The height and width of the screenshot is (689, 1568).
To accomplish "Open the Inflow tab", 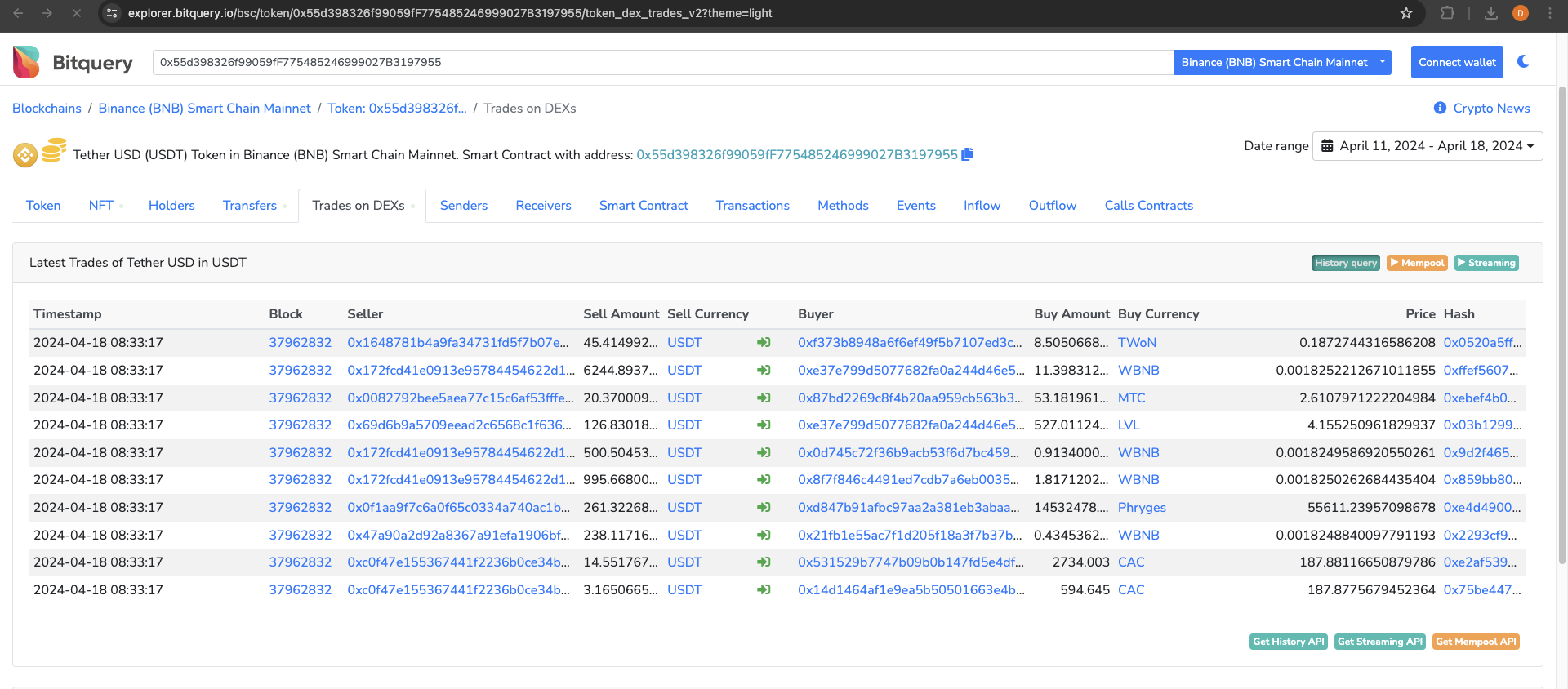I will (x=982, y=206).
